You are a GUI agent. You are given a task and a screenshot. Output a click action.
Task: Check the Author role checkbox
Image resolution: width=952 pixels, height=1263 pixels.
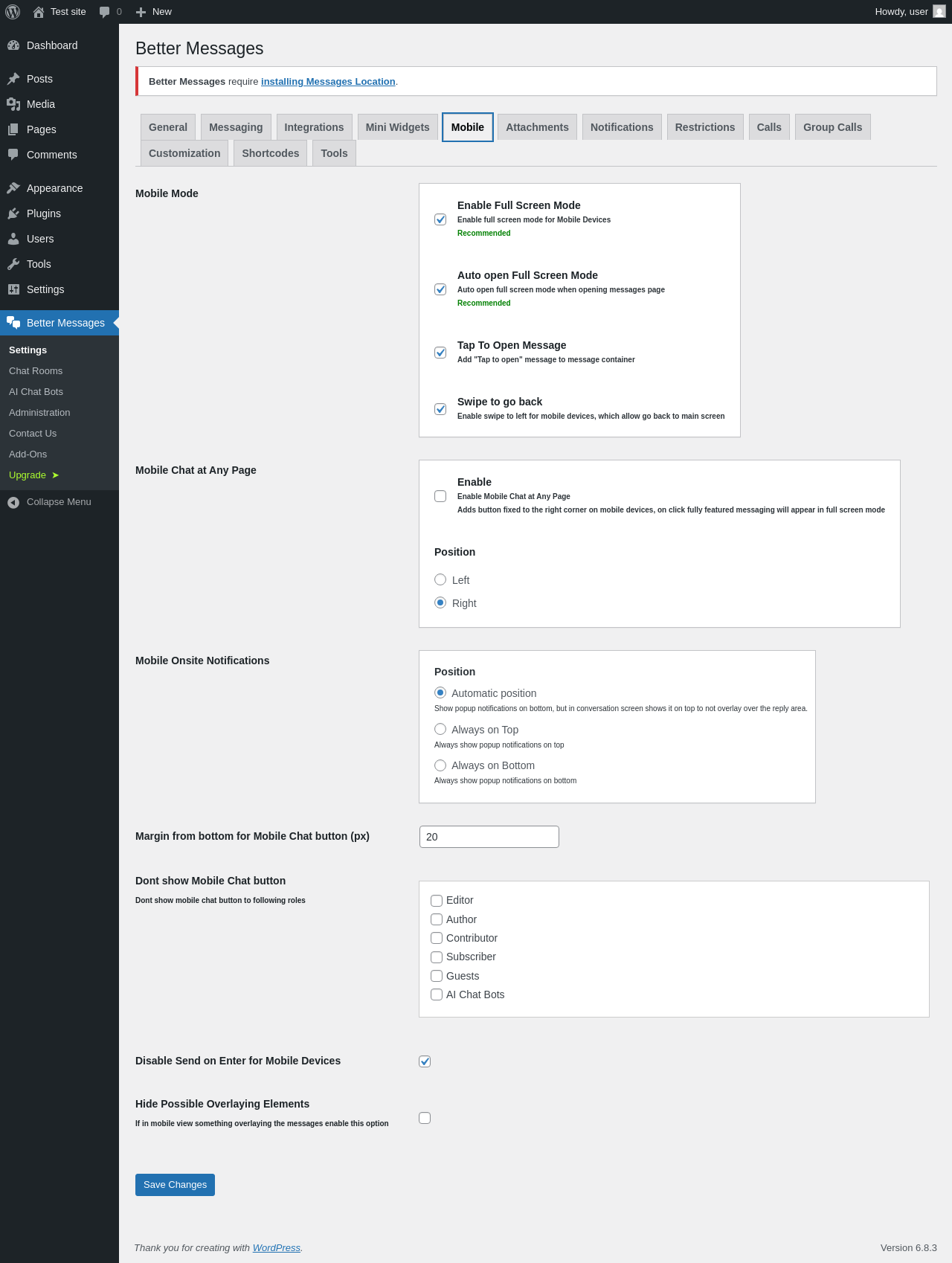click(437, 919)
